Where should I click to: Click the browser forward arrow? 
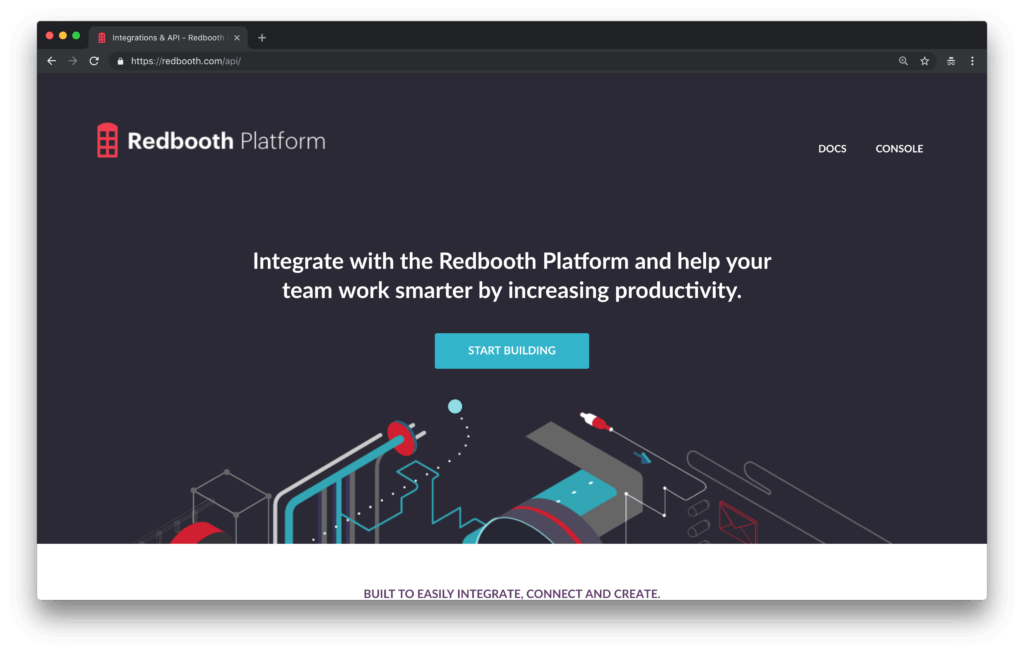coord(73,61)
